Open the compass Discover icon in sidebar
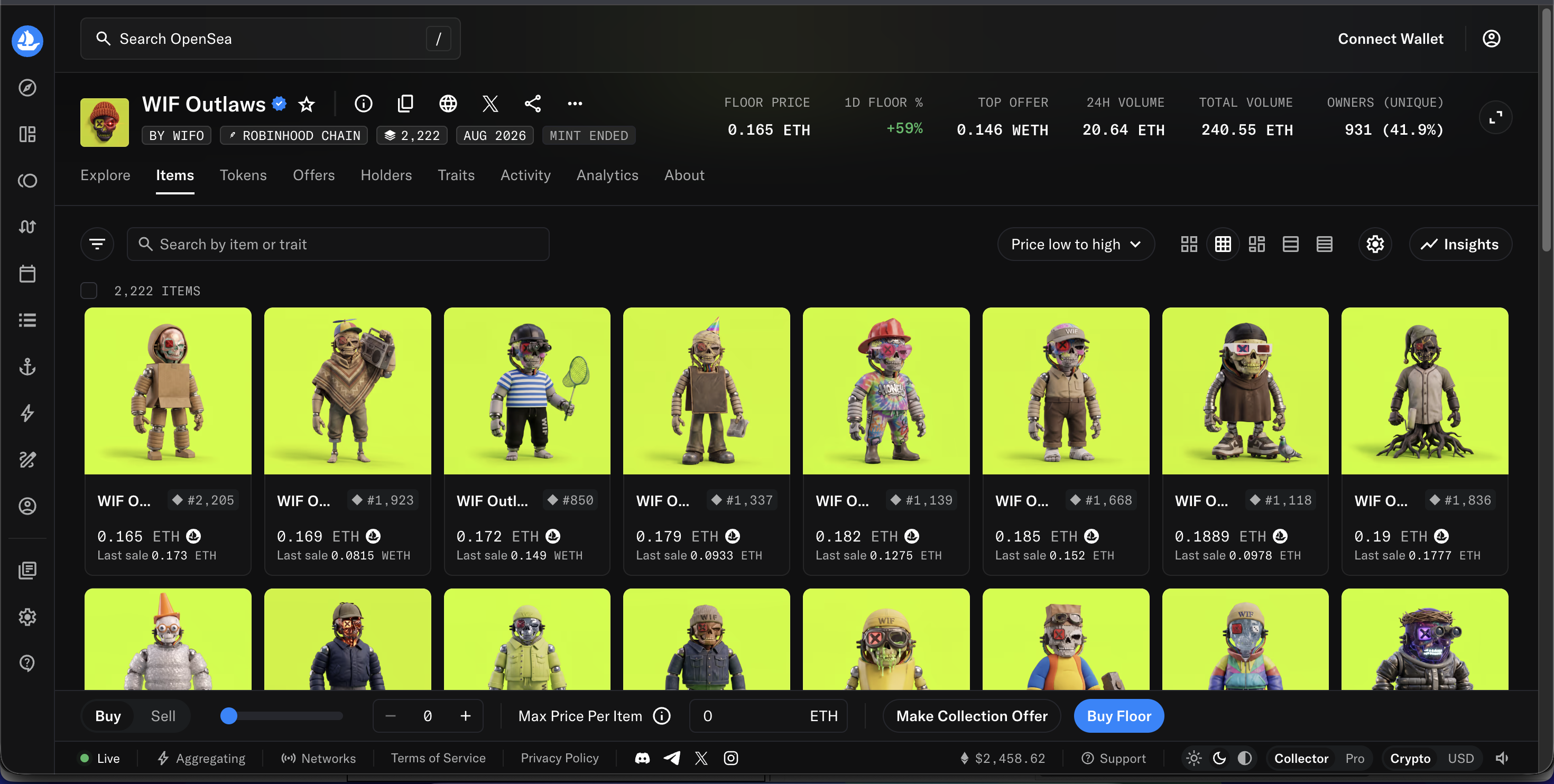The width and height of the screenshot is (1554, 784). (x=27, y=88)
